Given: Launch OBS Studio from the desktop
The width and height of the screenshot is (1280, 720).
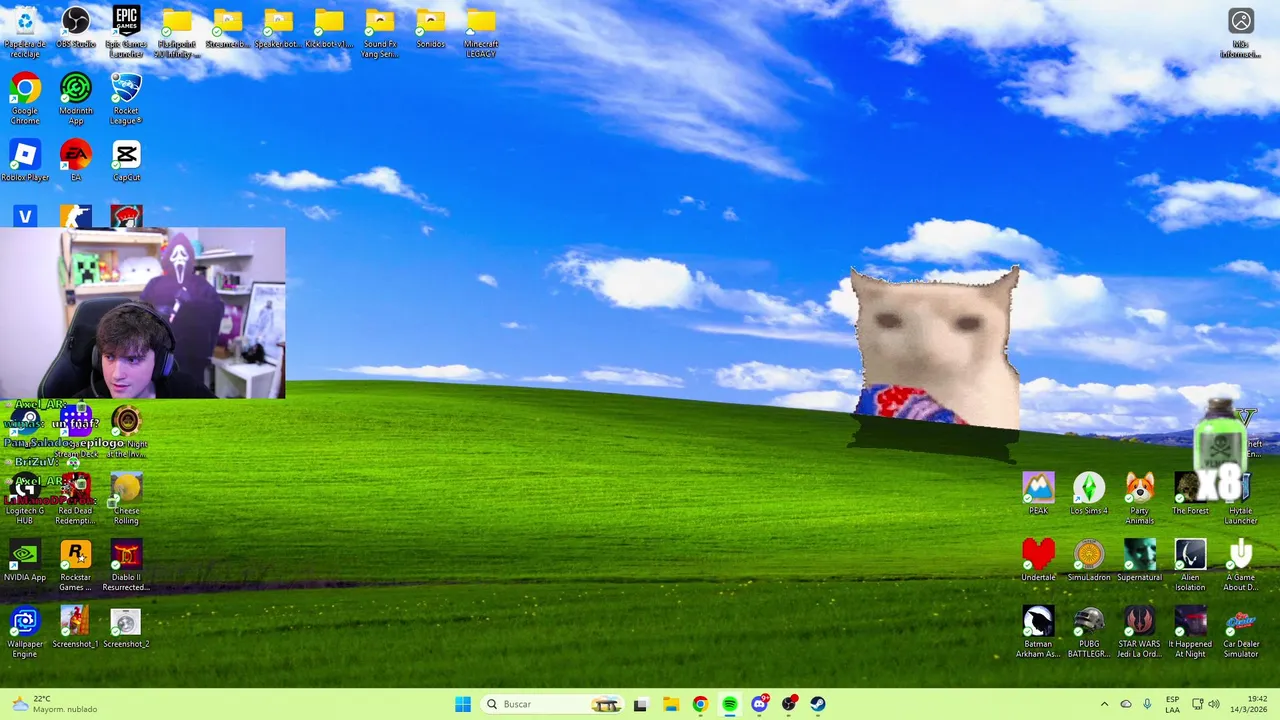Looking at the screenshot, I should point(76,28).
